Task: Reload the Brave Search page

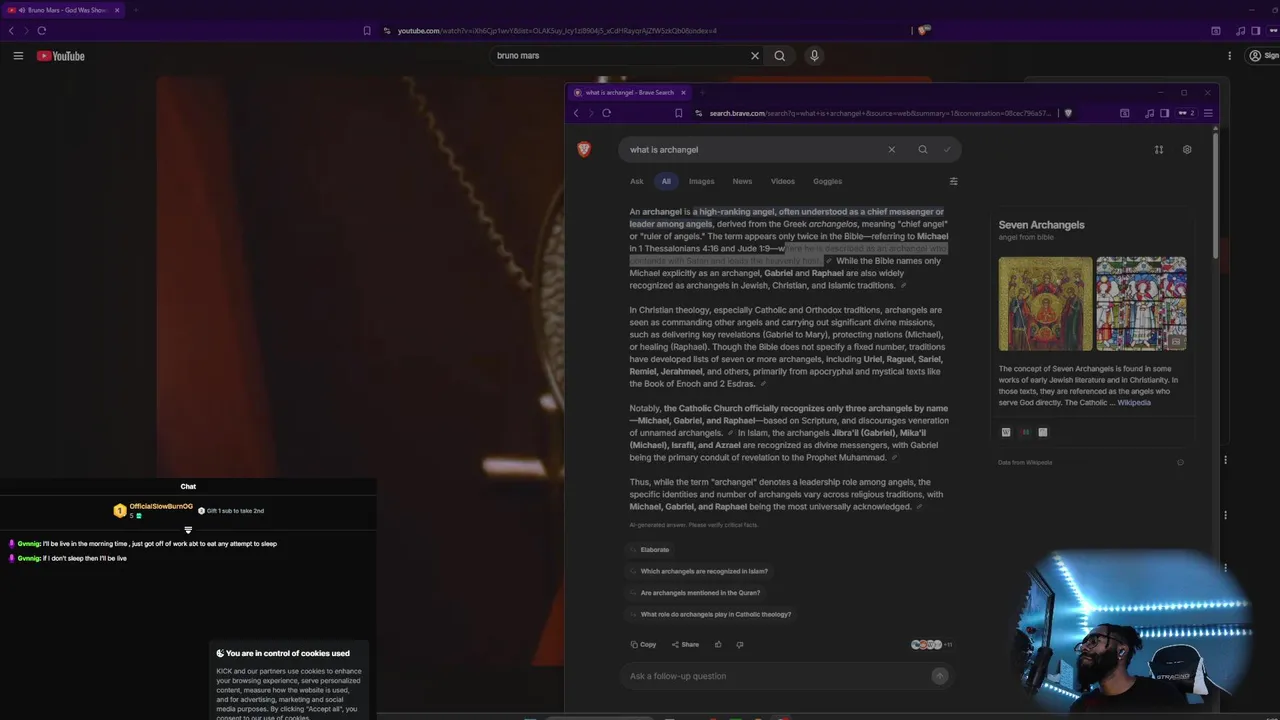Action: (606, 113)
